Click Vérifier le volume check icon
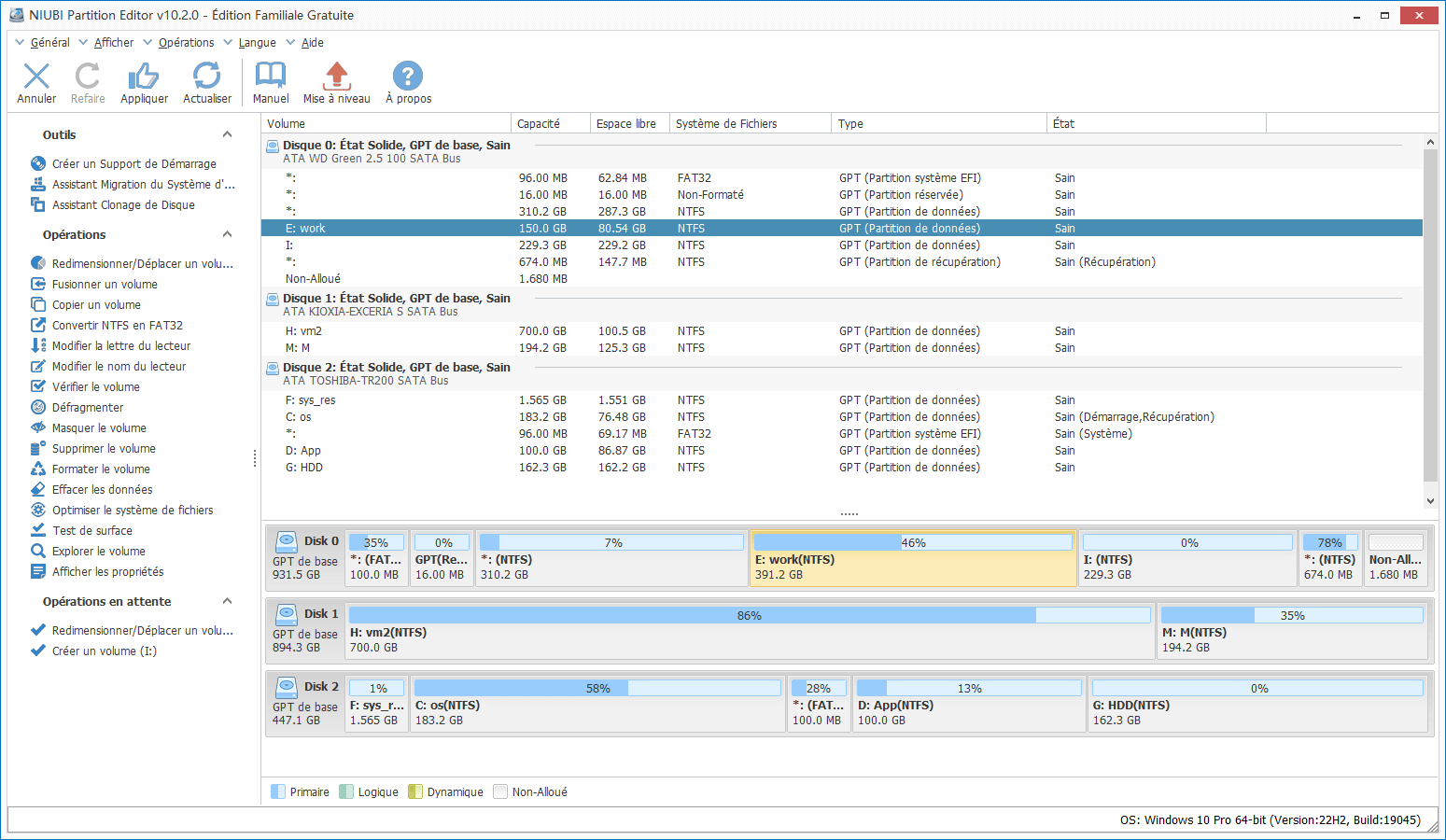Screen dimensions: 1446x840 (x=38, y=386)
